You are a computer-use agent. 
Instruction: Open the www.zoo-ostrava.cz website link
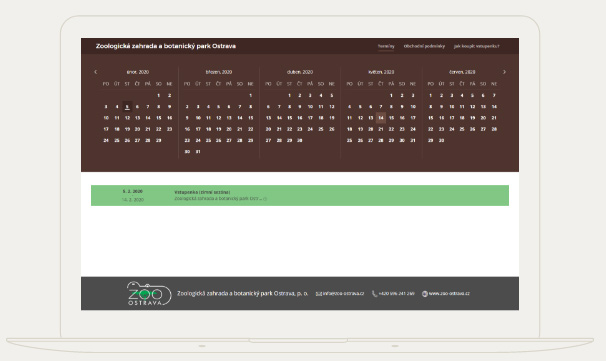coord(449,294)
